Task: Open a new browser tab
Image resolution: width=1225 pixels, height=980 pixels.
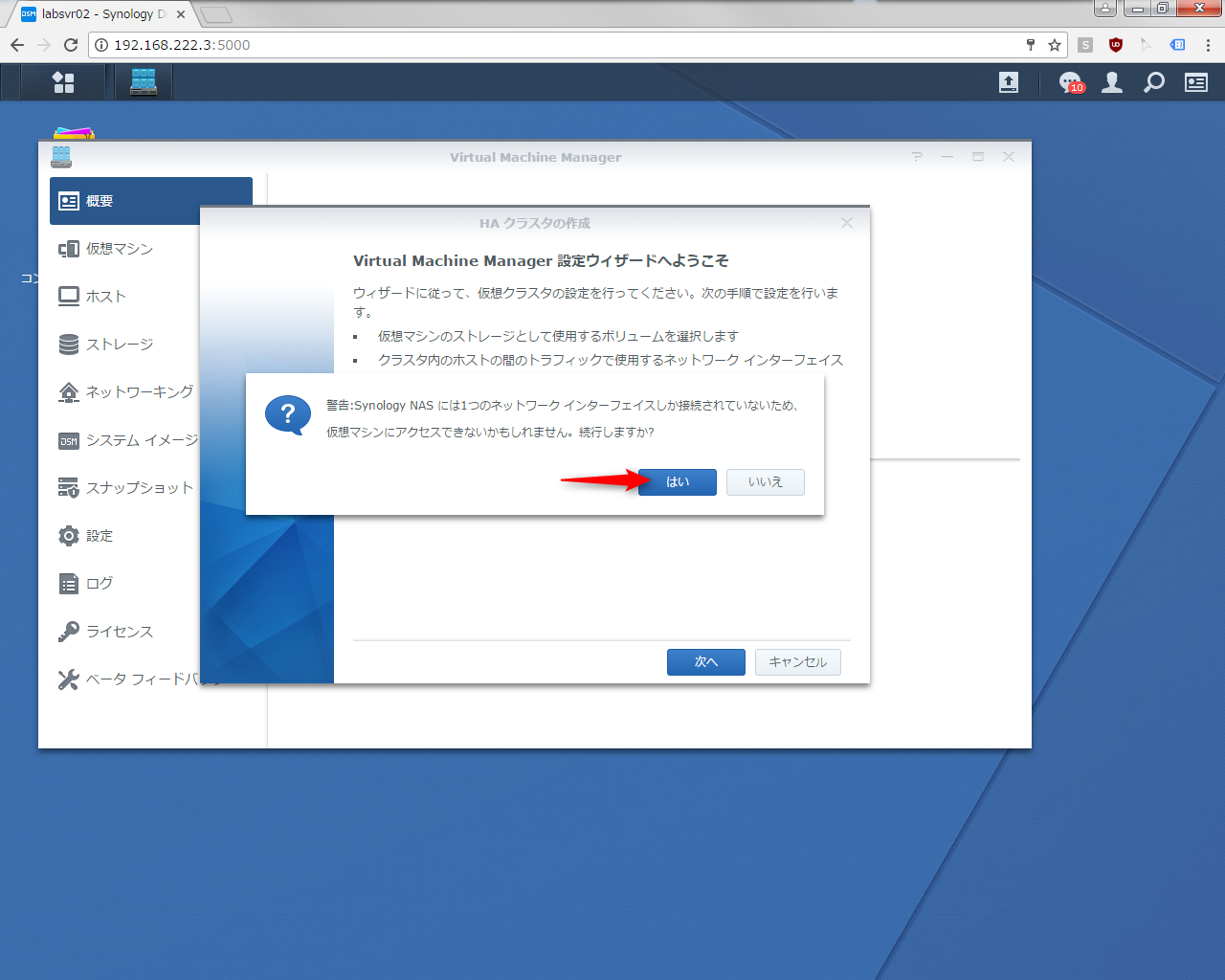Action: click(216, 14)
